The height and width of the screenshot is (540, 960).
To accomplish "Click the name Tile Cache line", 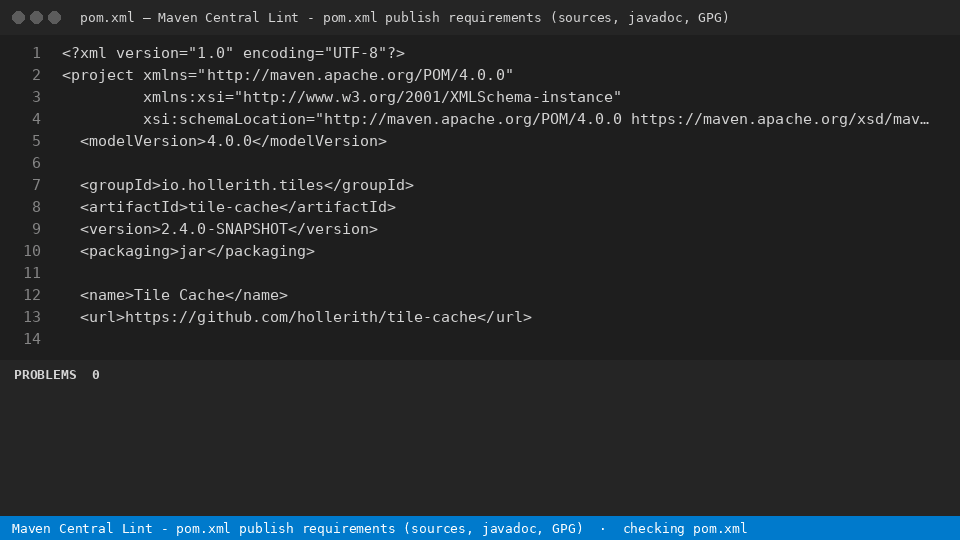I will pos(184,296).
